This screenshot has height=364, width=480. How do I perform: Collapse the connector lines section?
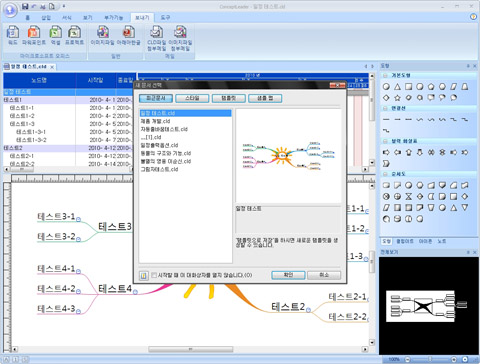[385, 108]
